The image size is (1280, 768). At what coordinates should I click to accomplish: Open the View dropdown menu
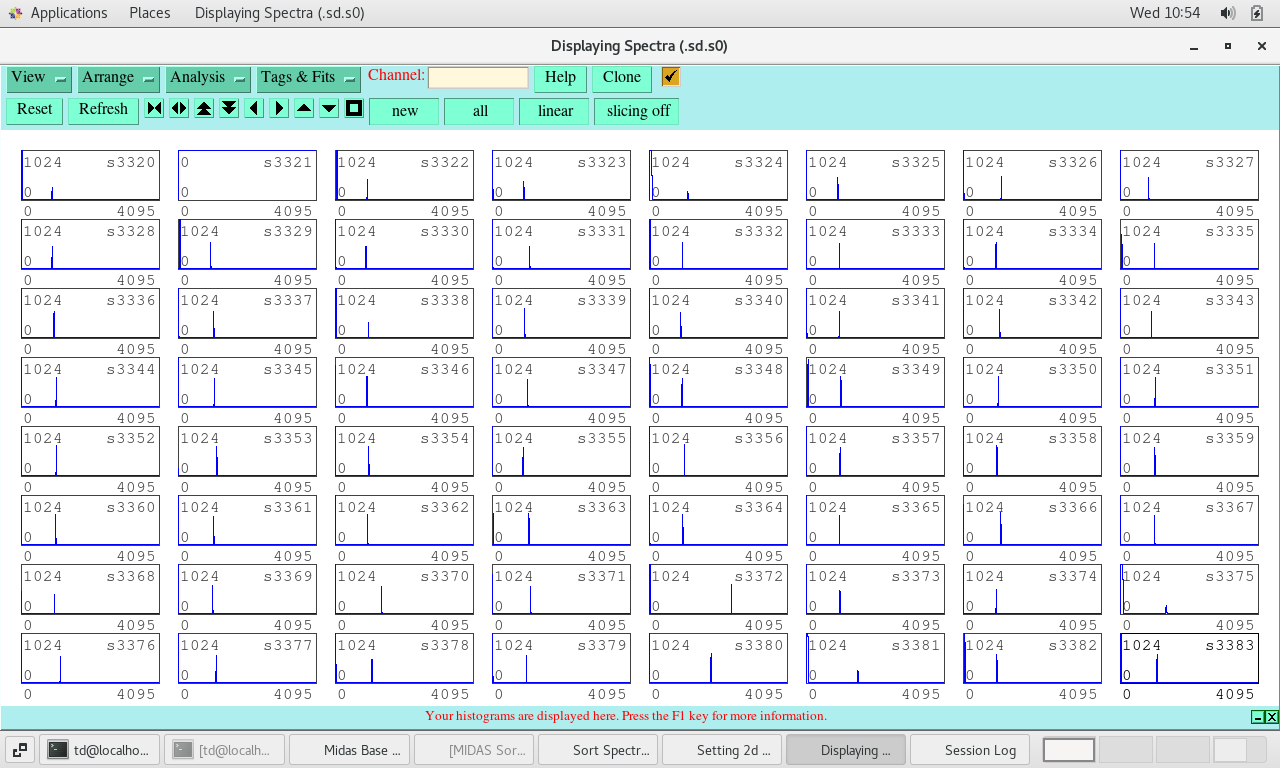coord(38,78)
